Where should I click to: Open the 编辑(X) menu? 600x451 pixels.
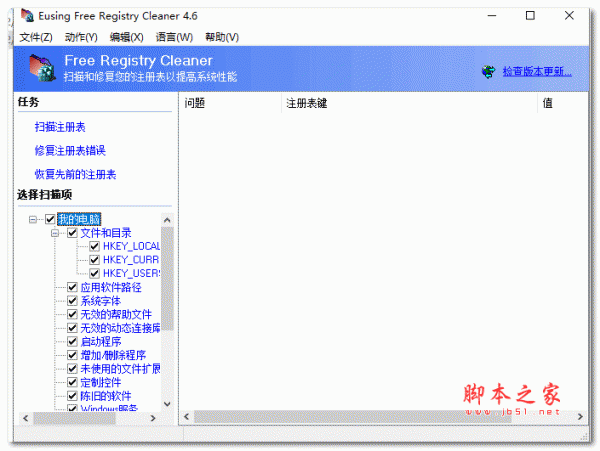click(127, 37)
